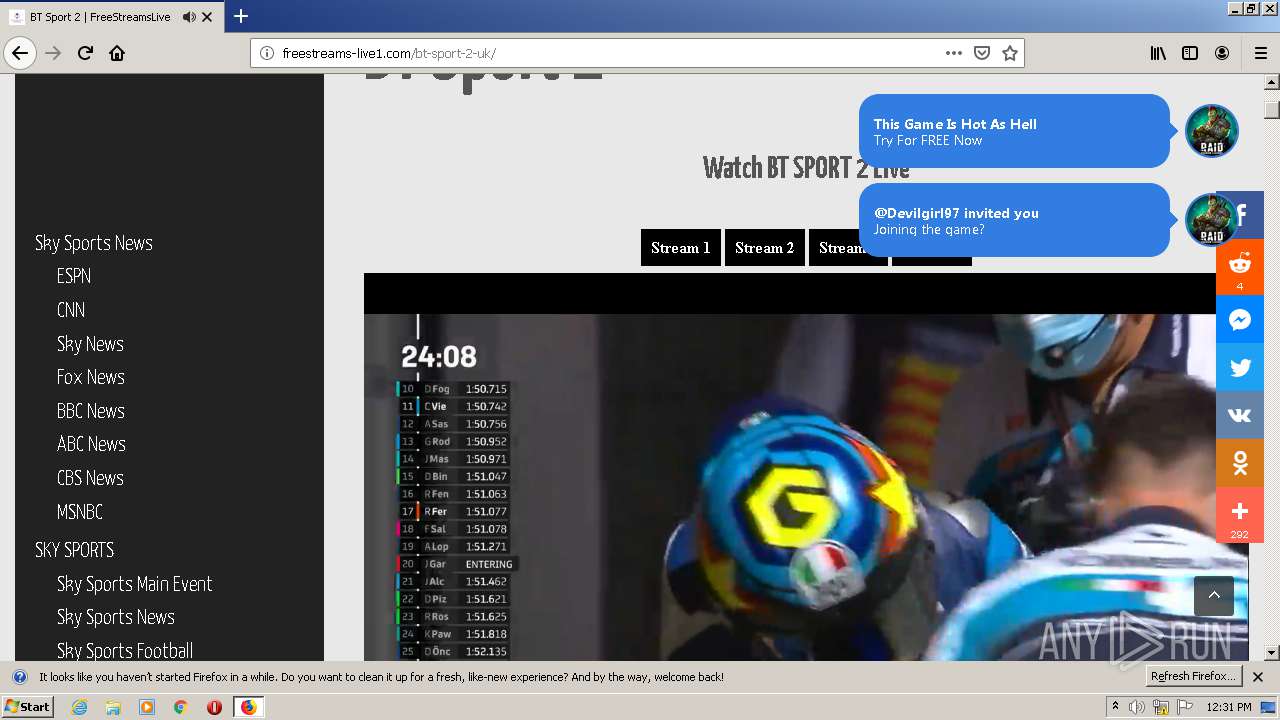
Task: Click the page scrollbar down arrow
Action: pyautogui.click(x=1272, y=652)
